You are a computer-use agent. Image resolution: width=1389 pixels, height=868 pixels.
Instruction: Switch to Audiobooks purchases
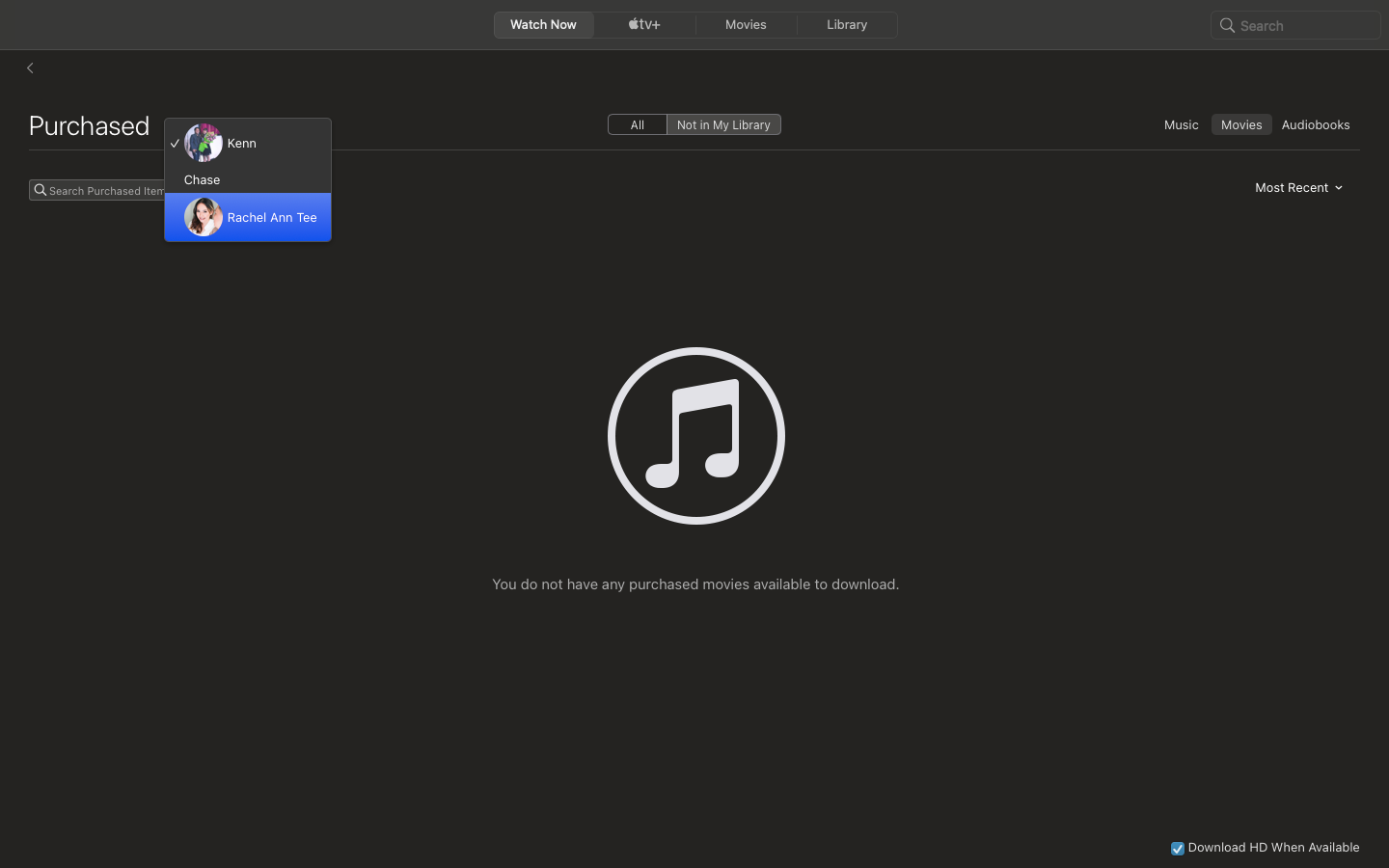1316,124
